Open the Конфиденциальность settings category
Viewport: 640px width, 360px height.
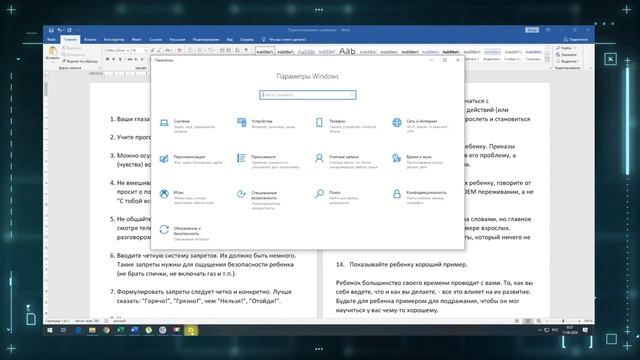tap(421, 197)
